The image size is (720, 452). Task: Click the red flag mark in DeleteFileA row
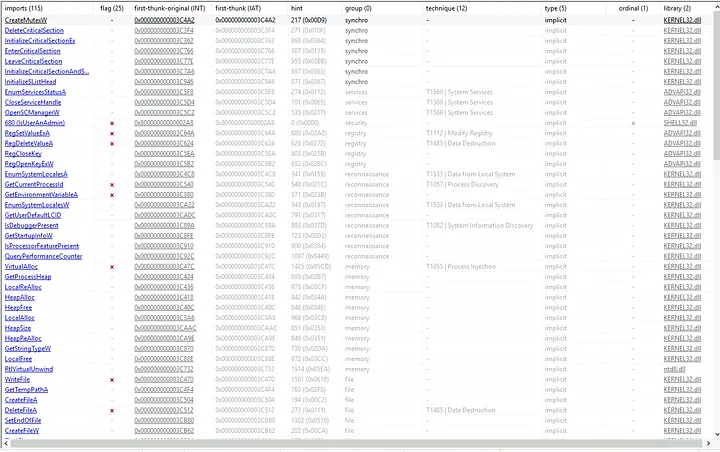(112, 411)
